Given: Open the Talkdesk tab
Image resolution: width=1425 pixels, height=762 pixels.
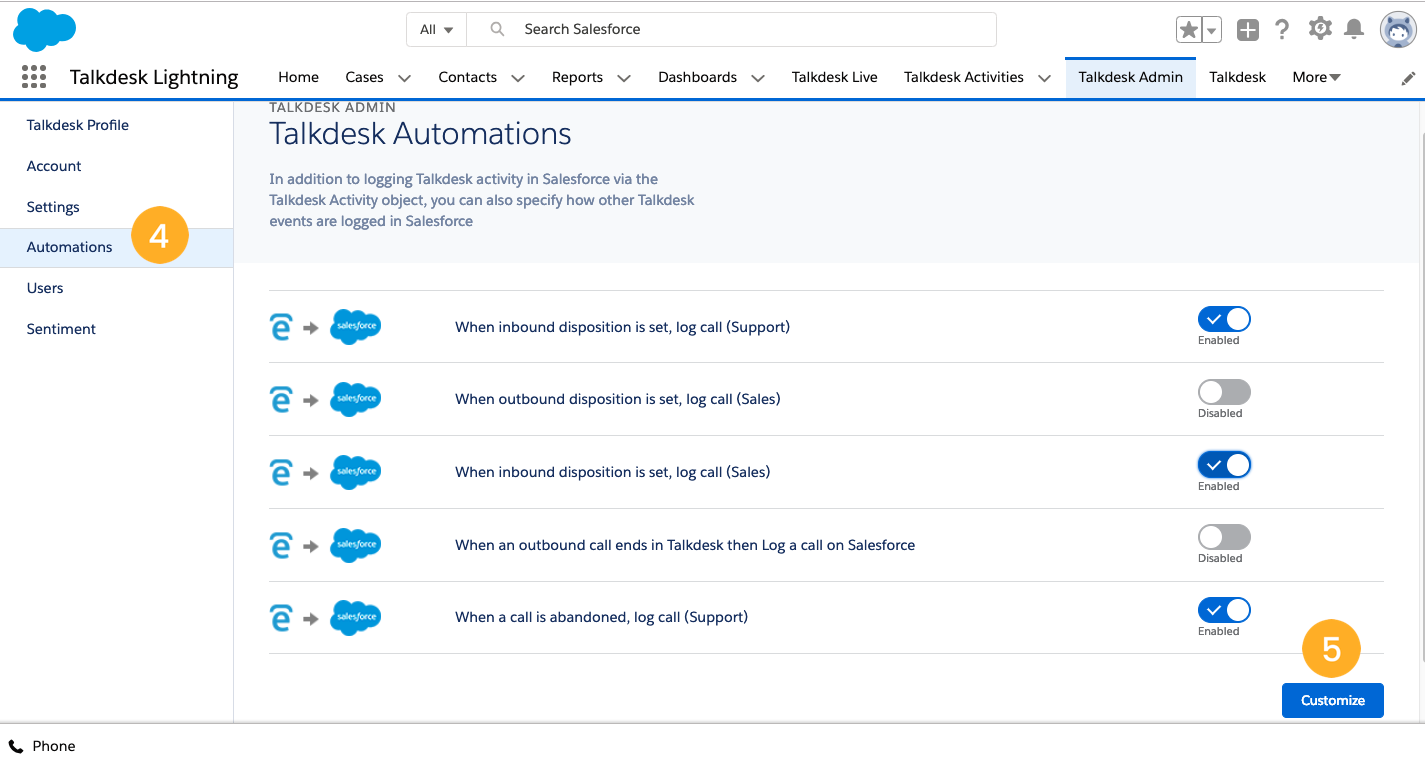Looking at the screenshot, I should tap(1237, 77).
